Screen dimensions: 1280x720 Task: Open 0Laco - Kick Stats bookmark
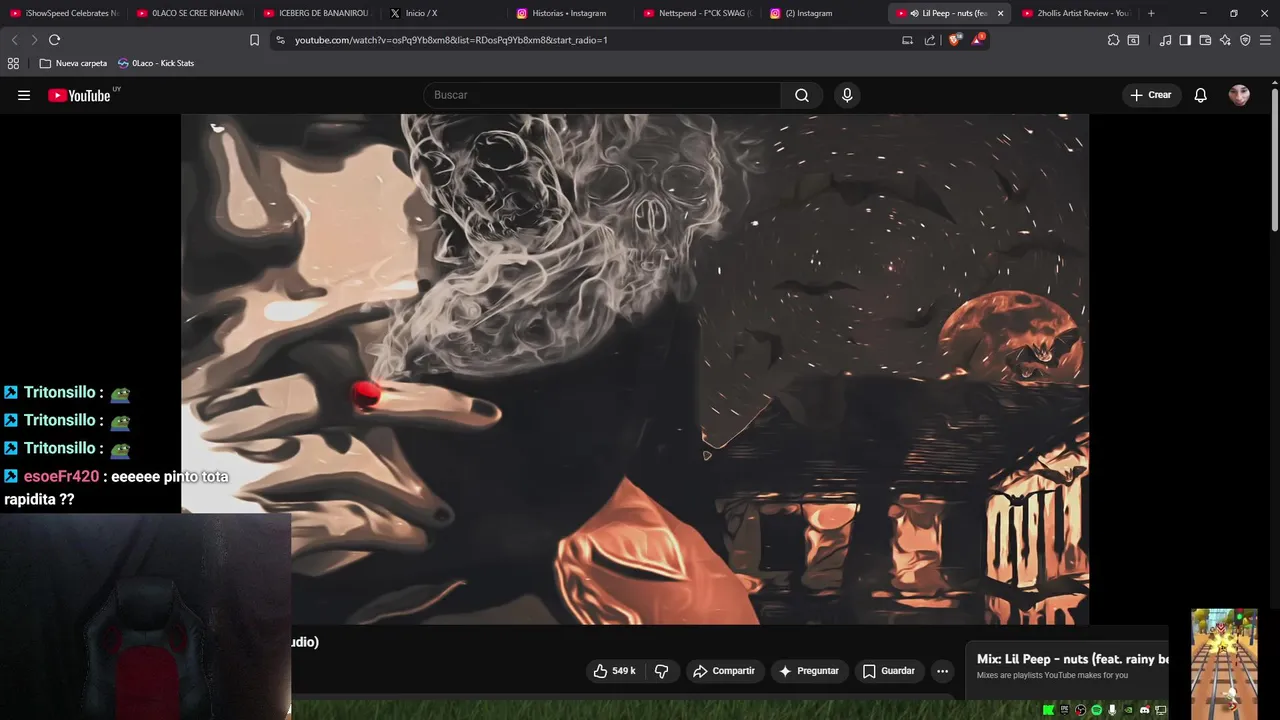[x=156, y=63]
